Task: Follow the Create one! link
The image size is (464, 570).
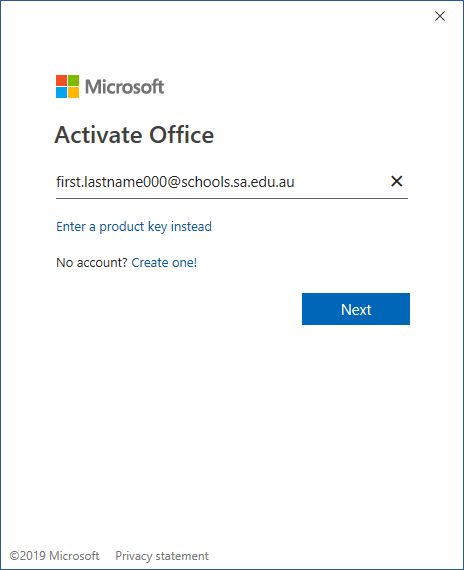Action: 164,262
